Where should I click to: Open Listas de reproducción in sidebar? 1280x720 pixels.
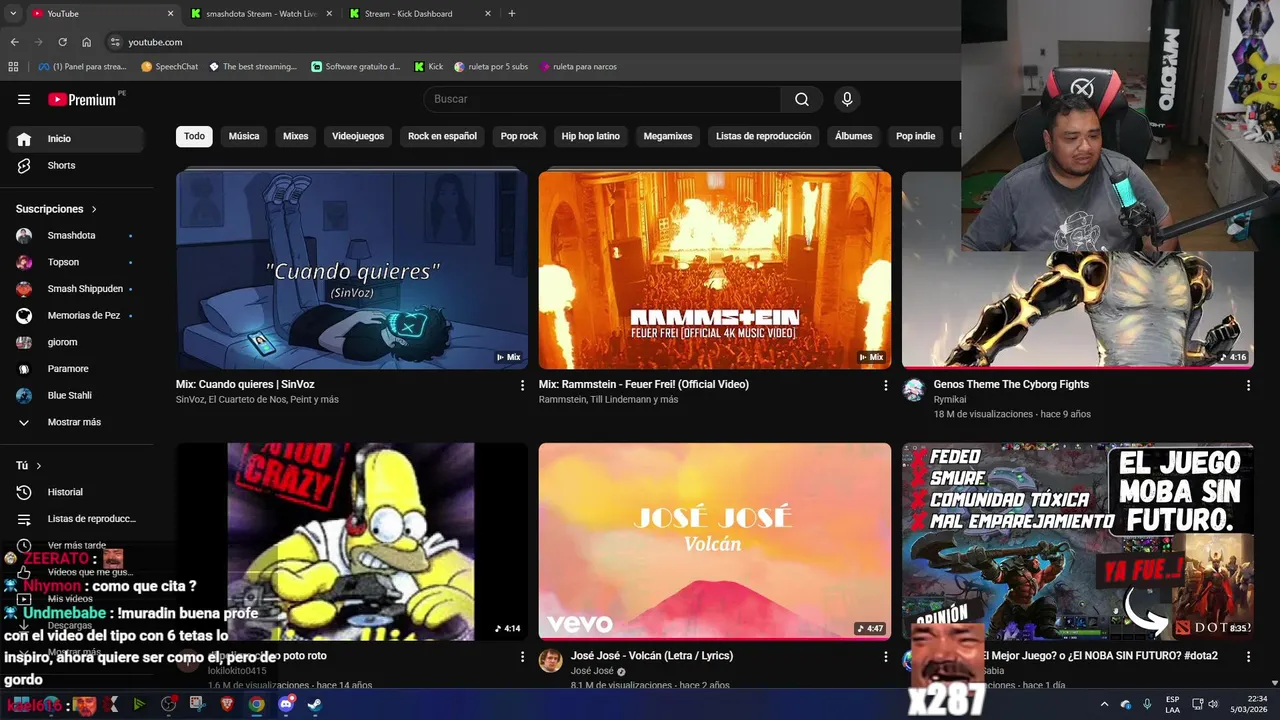click(76, 519)
